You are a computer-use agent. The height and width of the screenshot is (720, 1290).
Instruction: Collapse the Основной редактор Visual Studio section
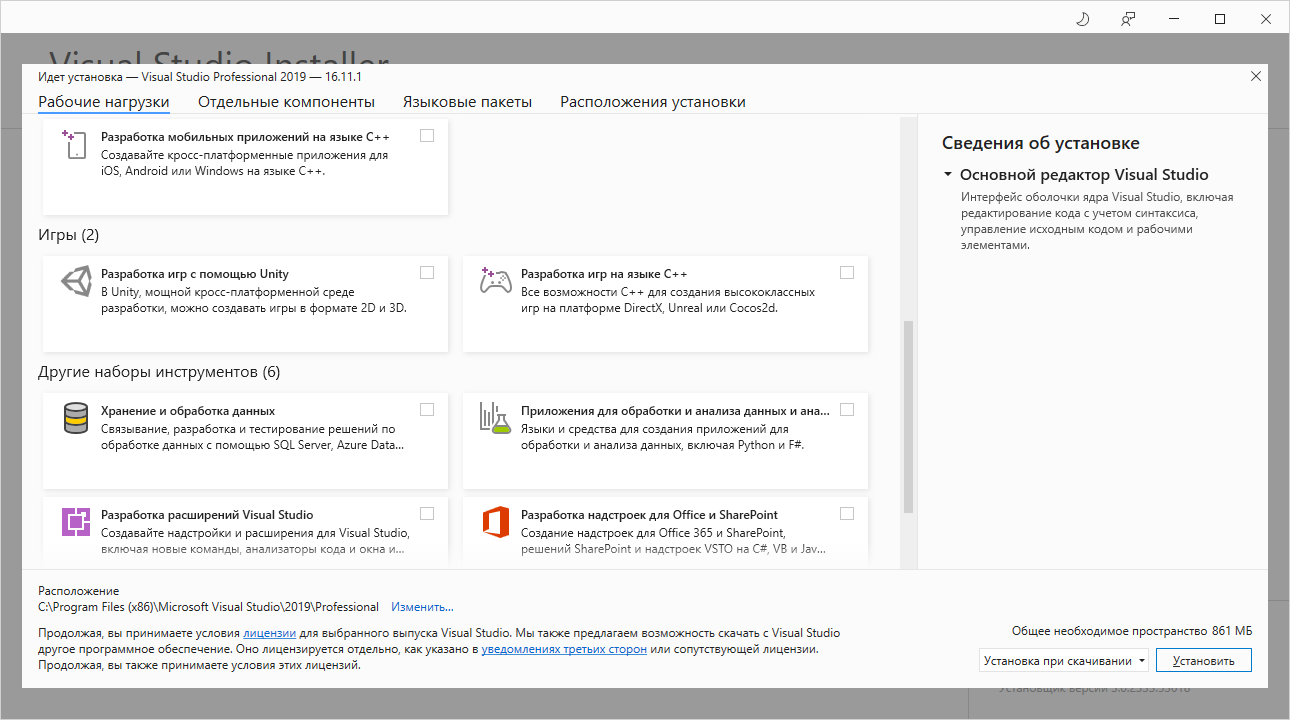click(947, 175)
